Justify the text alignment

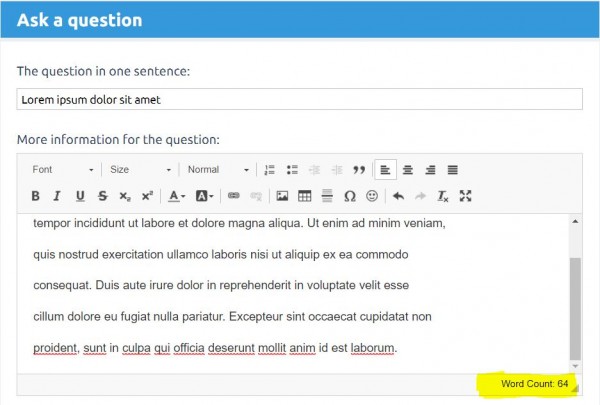click(452, 170)
